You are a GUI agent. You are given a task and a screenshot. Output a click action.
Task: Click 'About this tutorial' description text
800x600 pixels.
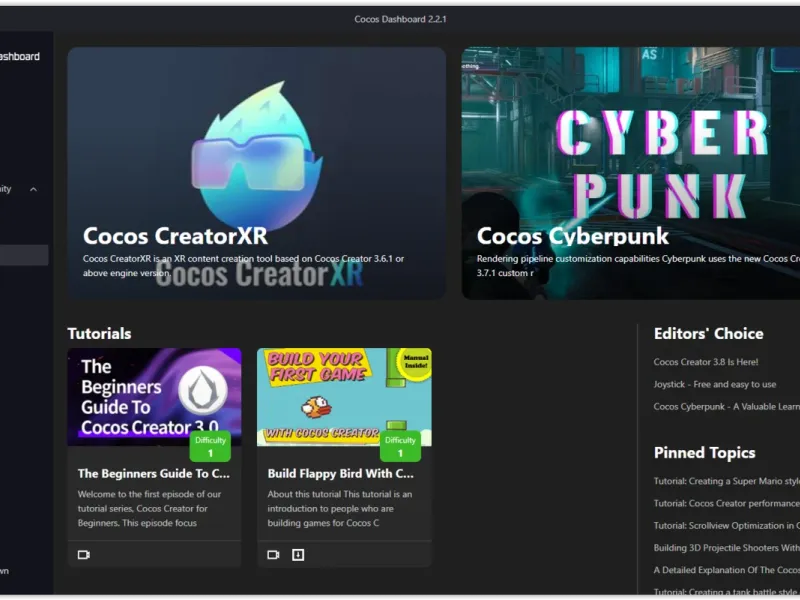coord(340,509)
